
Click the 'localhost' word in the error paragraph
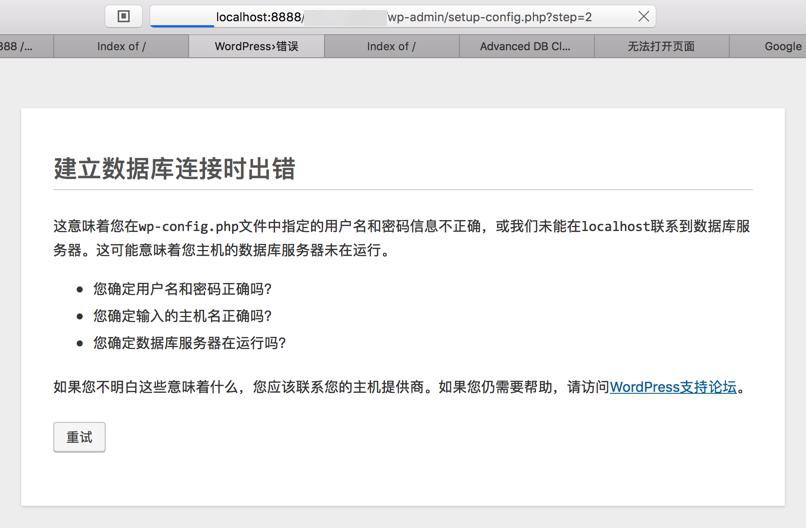point(615,226)
